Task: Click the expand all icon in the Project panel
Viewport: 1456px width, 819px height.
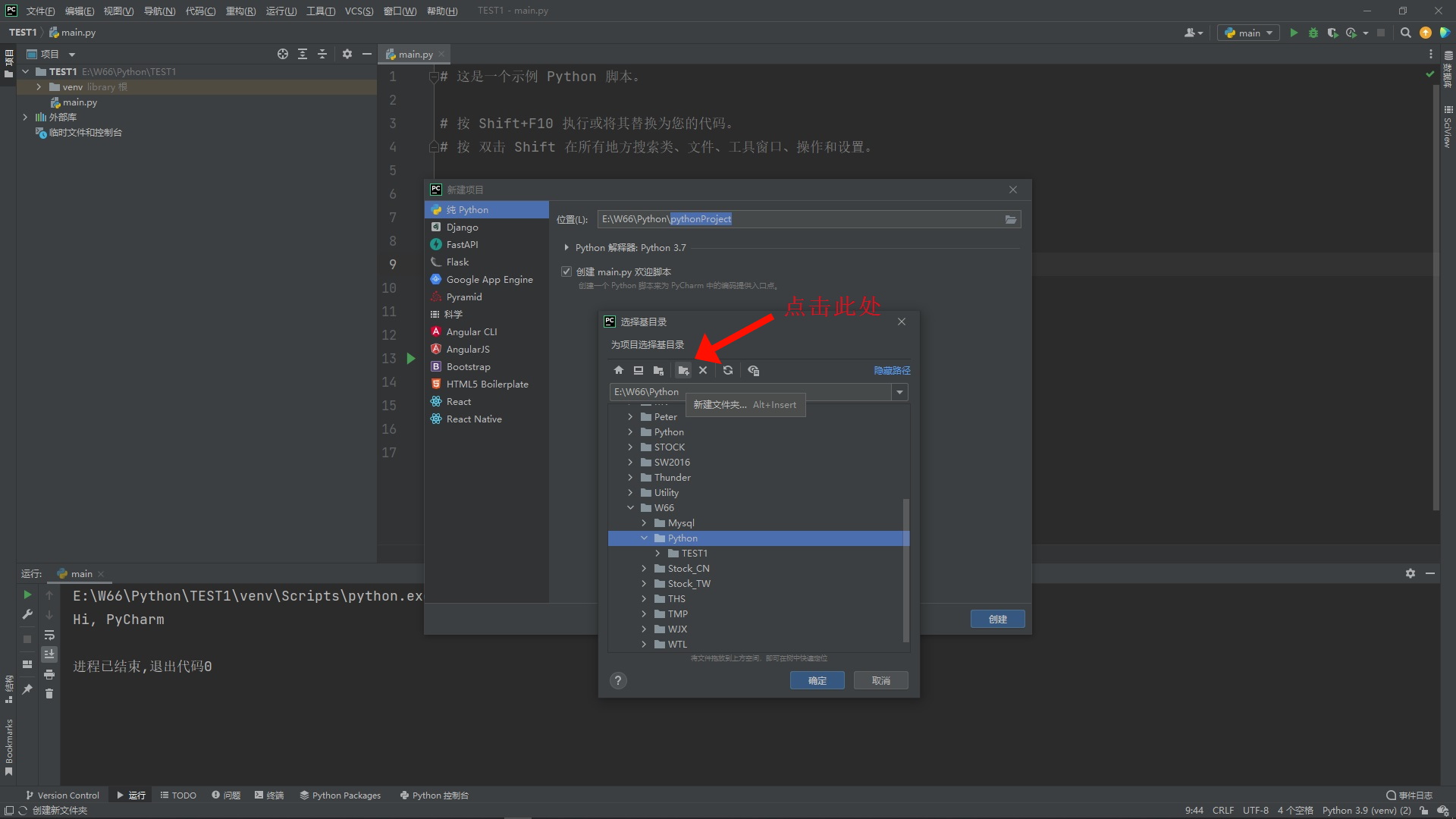Action: tap(303, 54)
